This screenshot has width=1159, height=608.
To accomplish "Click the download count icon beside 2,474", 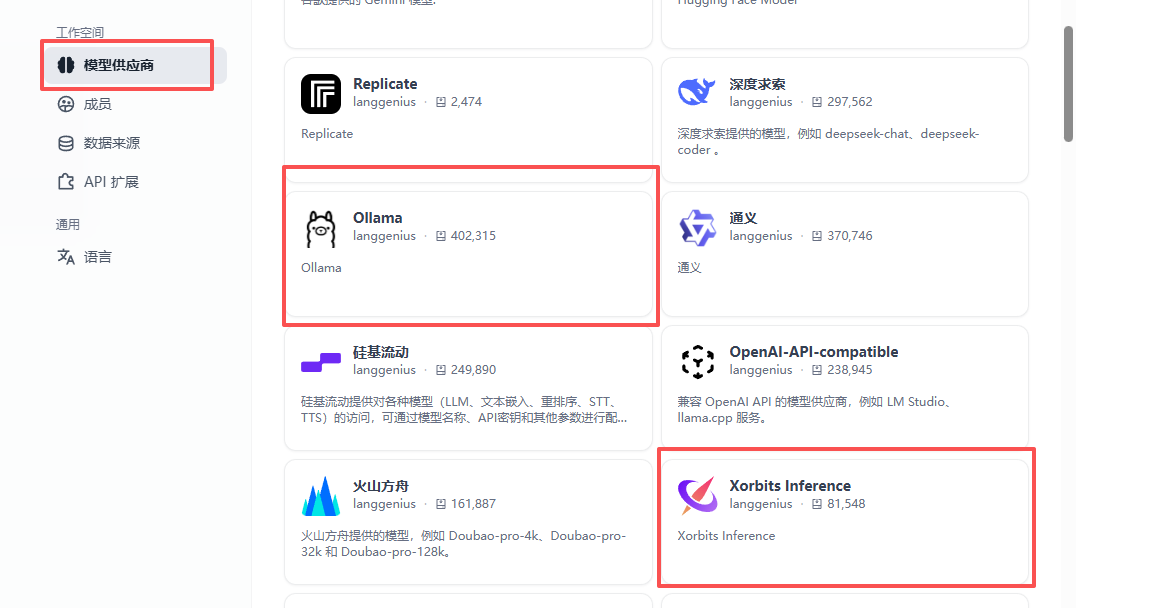I will point(441,102).
